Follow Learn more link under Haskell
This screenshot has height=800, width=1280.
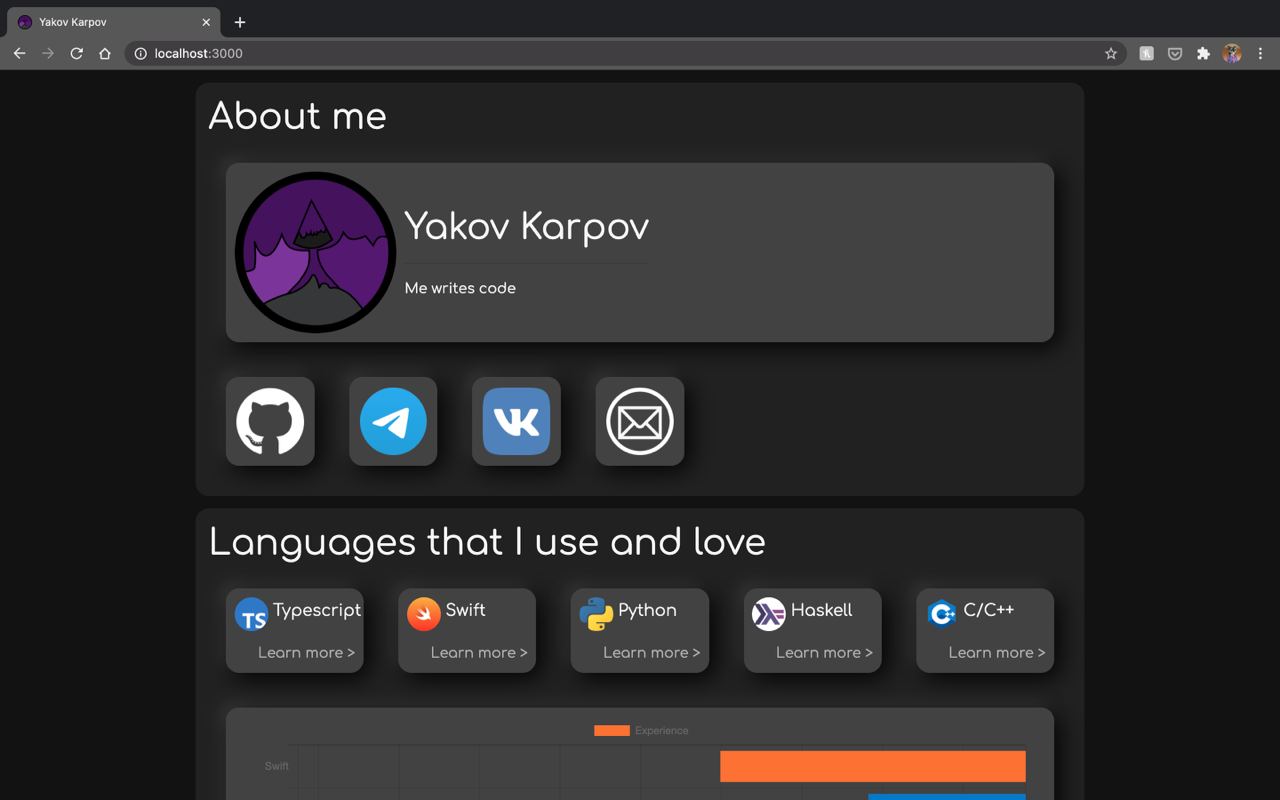825,653
